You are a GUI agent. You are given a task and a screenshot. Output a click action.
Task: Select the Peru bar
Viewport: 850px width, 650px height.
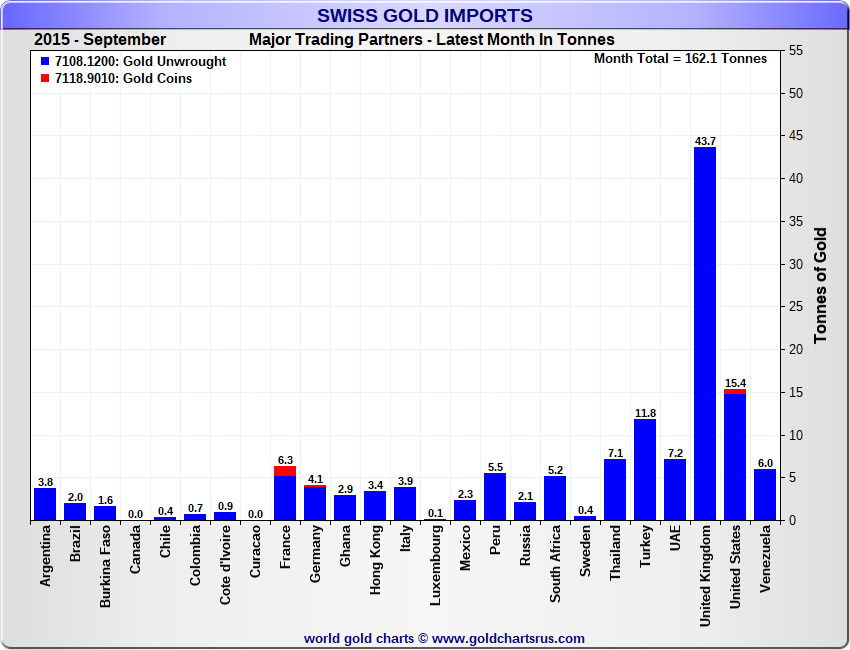tap(495, 497)
